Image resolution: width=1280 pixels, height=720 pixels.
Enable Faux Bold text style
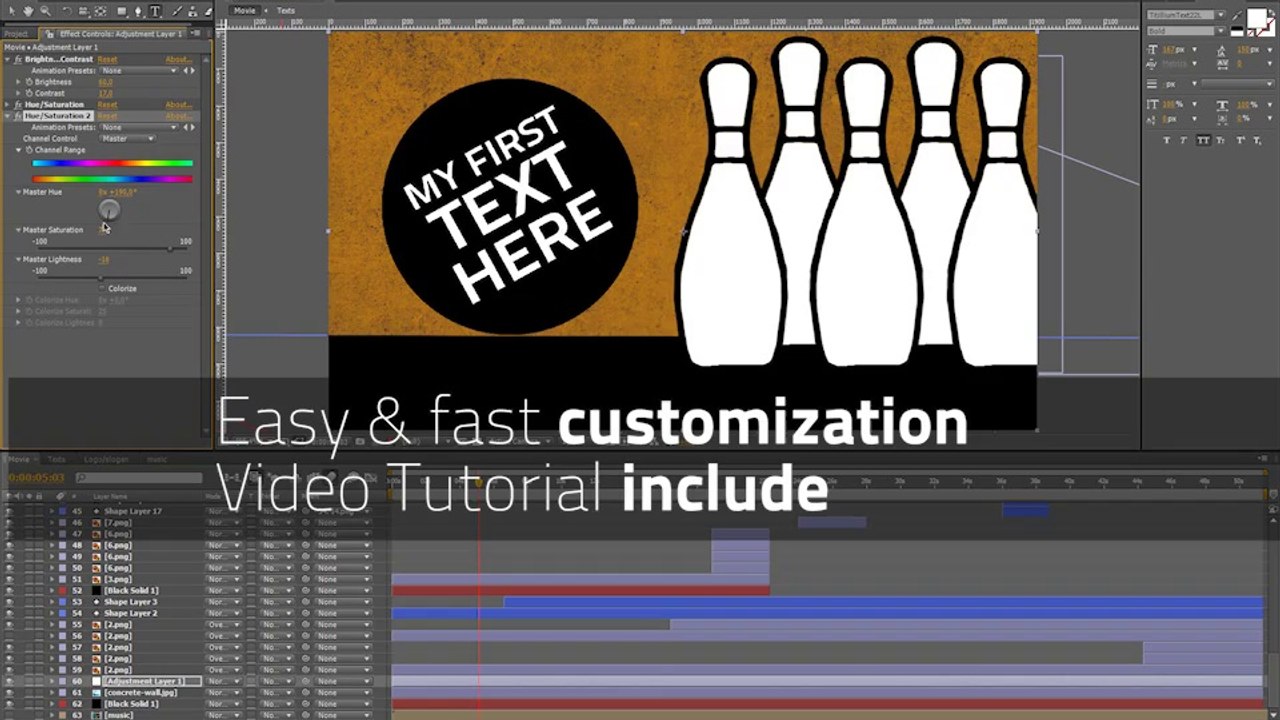[x=1166, y=140]
